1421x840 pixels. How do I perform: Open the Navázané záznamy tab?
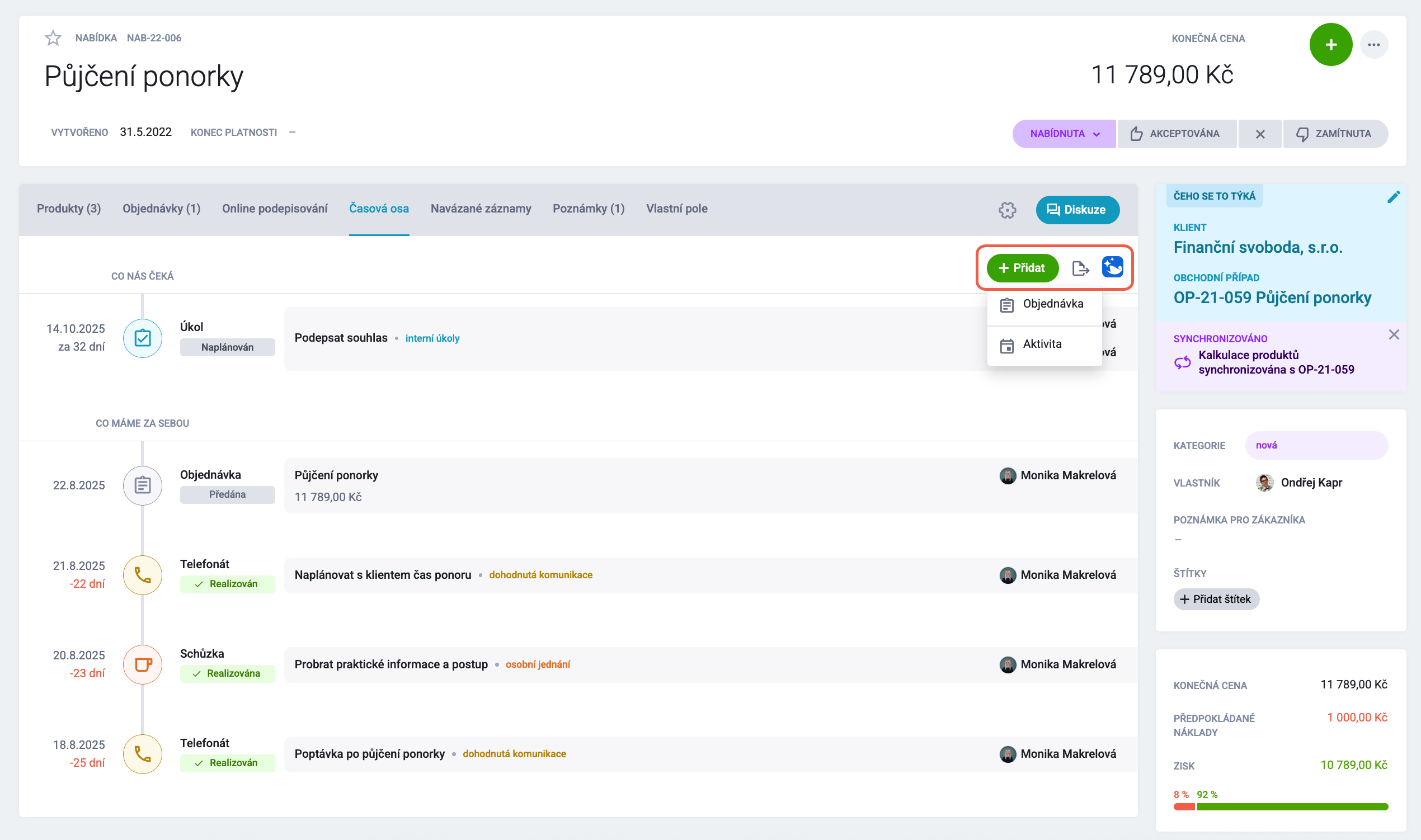pos(481,208)
